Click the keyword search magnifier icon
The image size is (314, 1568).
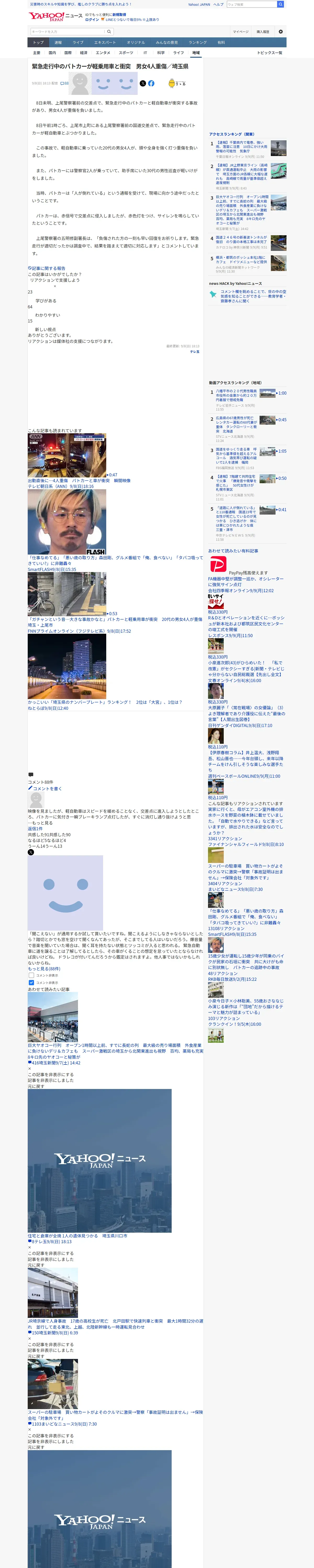point(109,32)
